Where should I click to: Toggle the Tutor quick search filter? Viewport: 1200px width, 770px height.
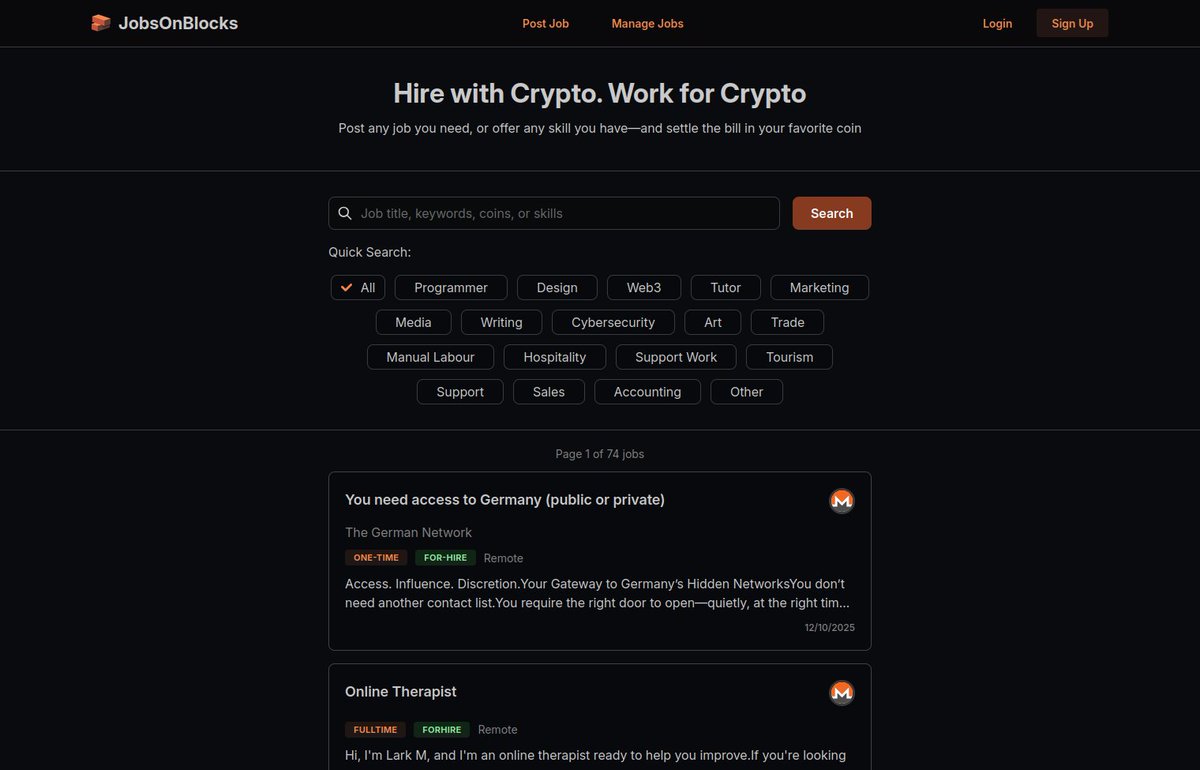[x=726, y=287]
